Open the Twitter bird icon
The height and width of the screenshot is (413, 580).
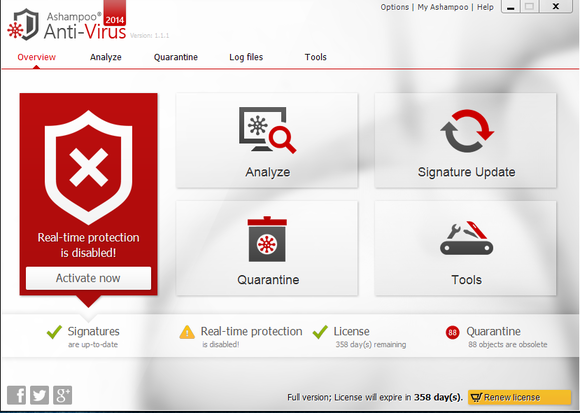40,395
